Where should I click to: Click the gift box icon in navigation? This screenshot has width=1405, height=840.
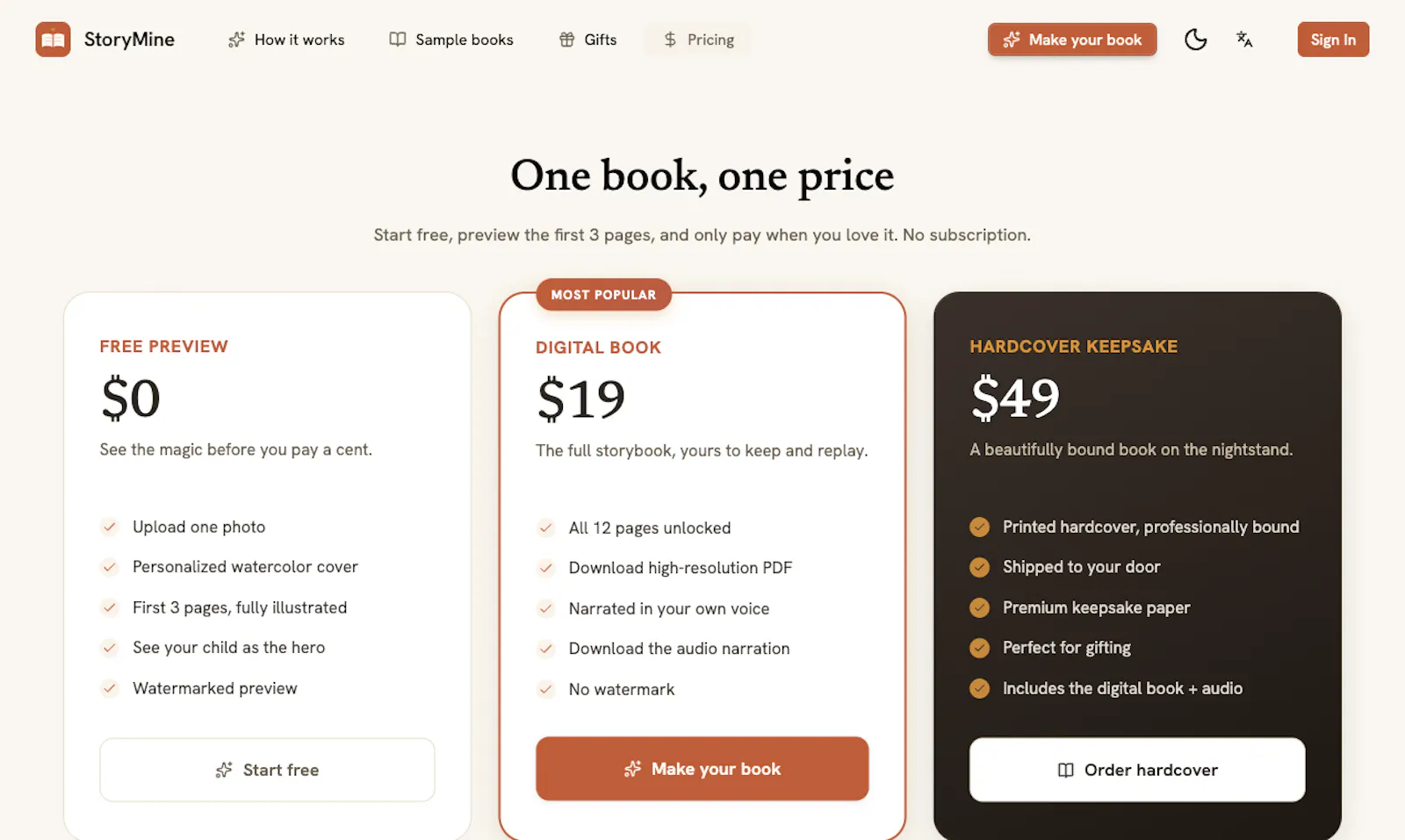click(566, 39)
